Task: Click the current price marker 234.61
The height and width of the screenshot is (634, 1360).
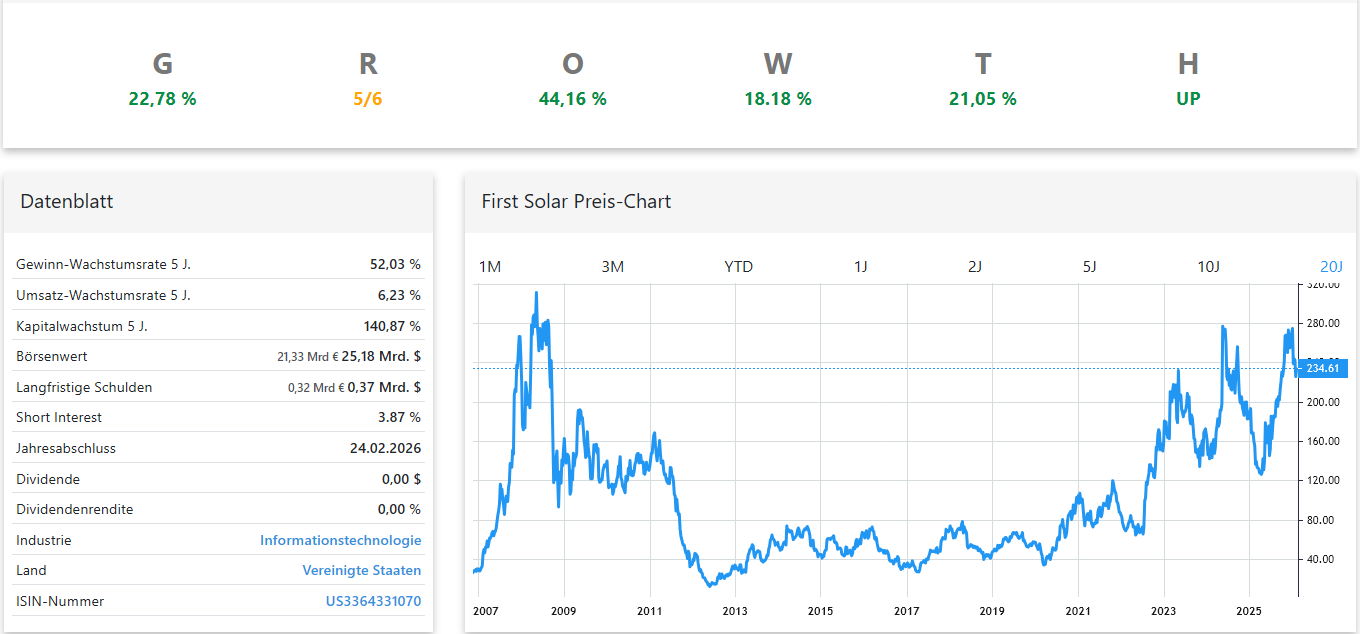Action: tap(1322, 368)
